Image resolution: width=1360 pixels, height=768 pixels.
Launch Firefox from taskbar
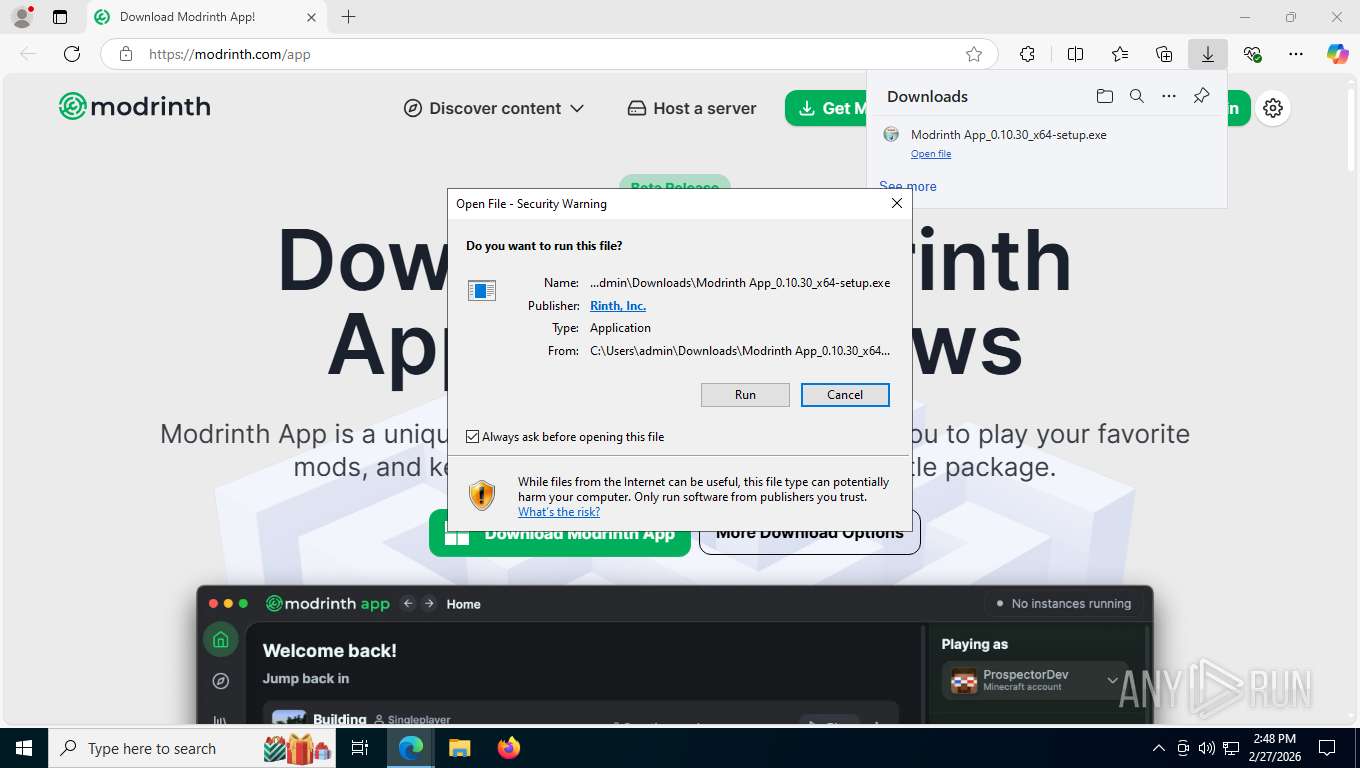click(509, 748)
